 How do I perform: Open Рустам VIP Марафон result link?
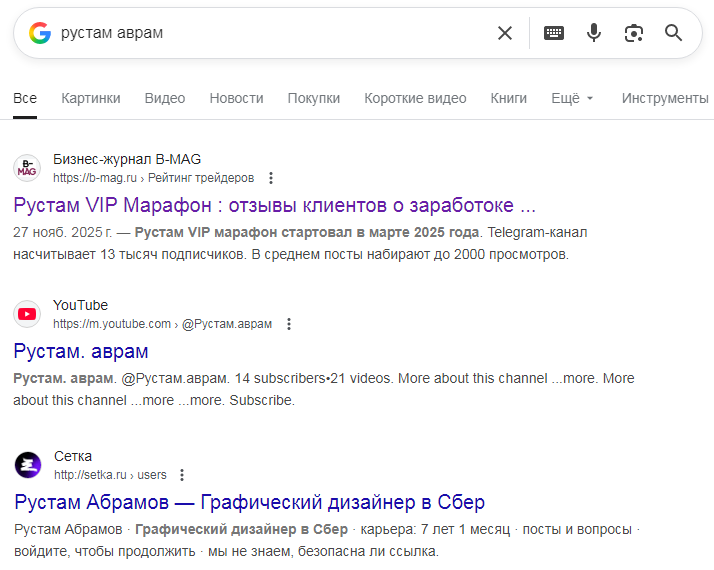point(275,205)
